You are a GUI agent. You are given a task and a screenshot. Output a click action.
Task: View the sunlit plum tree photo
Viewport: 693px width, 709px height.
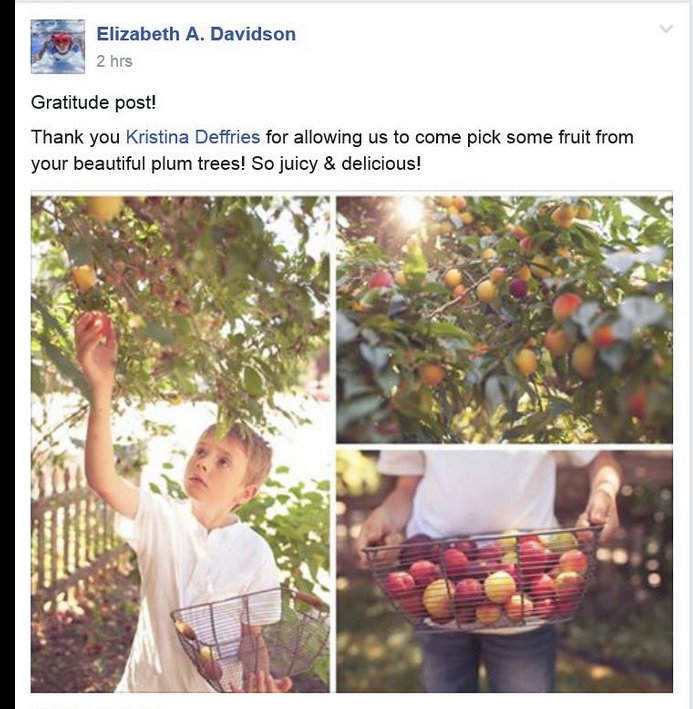504,319
